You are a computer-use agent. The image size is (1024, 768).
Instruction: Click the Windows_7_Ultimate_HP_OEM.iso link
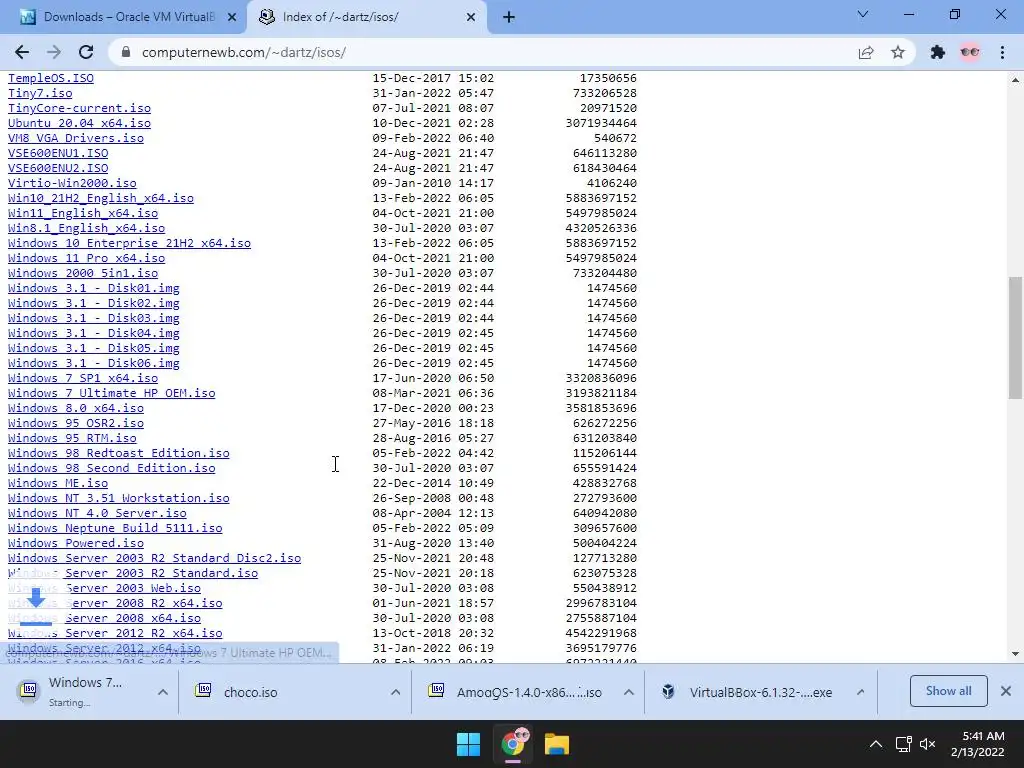112,394
